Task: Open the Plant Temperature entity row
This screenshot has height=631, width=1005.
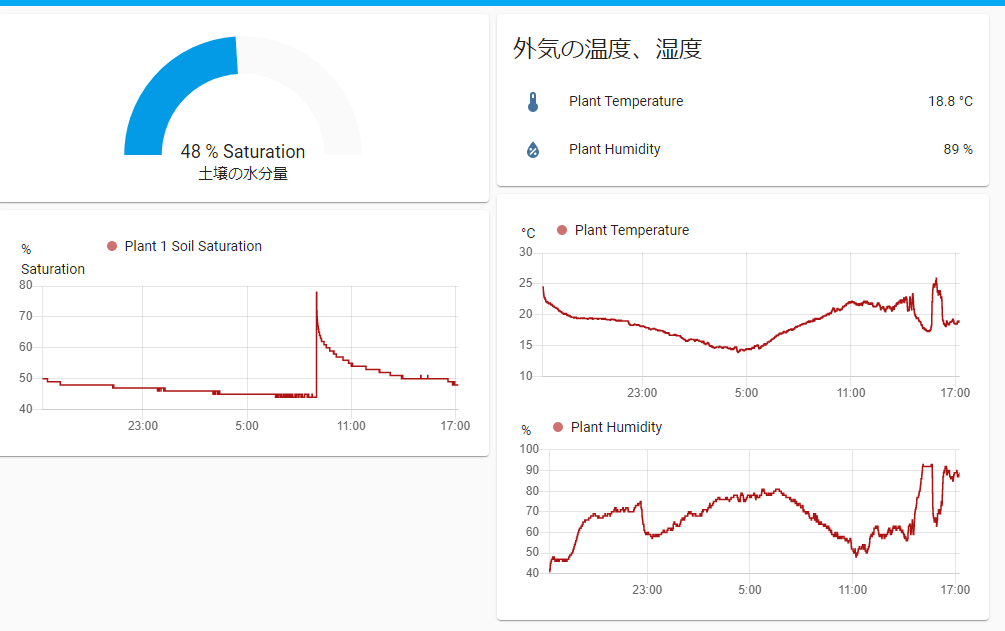Action: [x=626, y=101]
